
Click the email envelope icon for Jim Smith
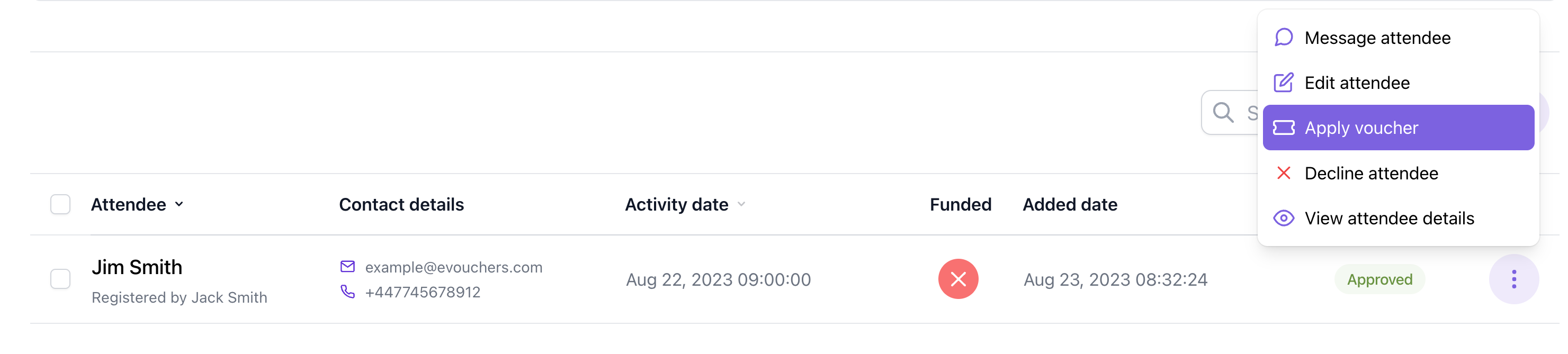tap(347, 266)
